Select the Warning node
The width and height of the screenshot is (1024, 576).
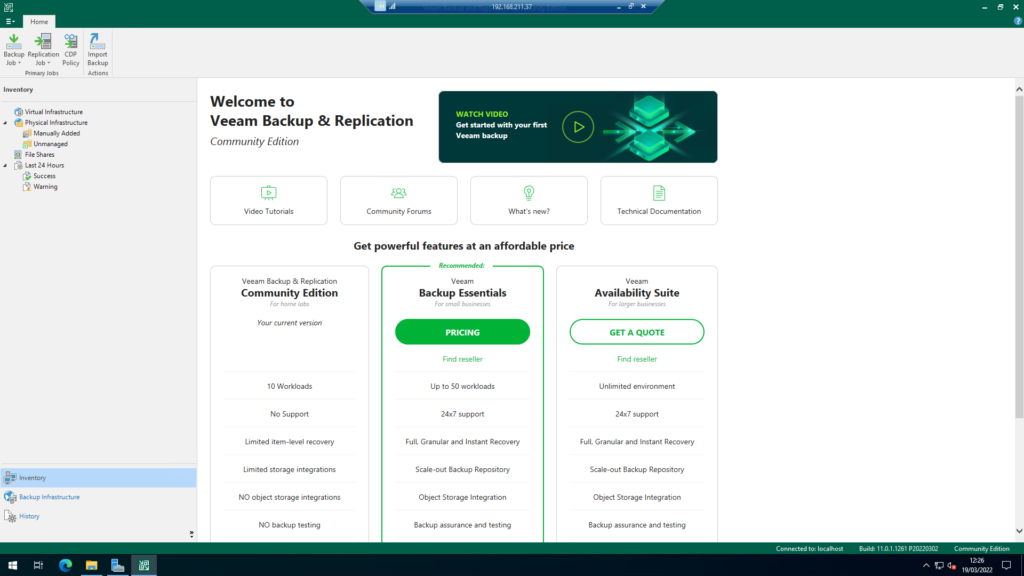click(x=45, y=187)
